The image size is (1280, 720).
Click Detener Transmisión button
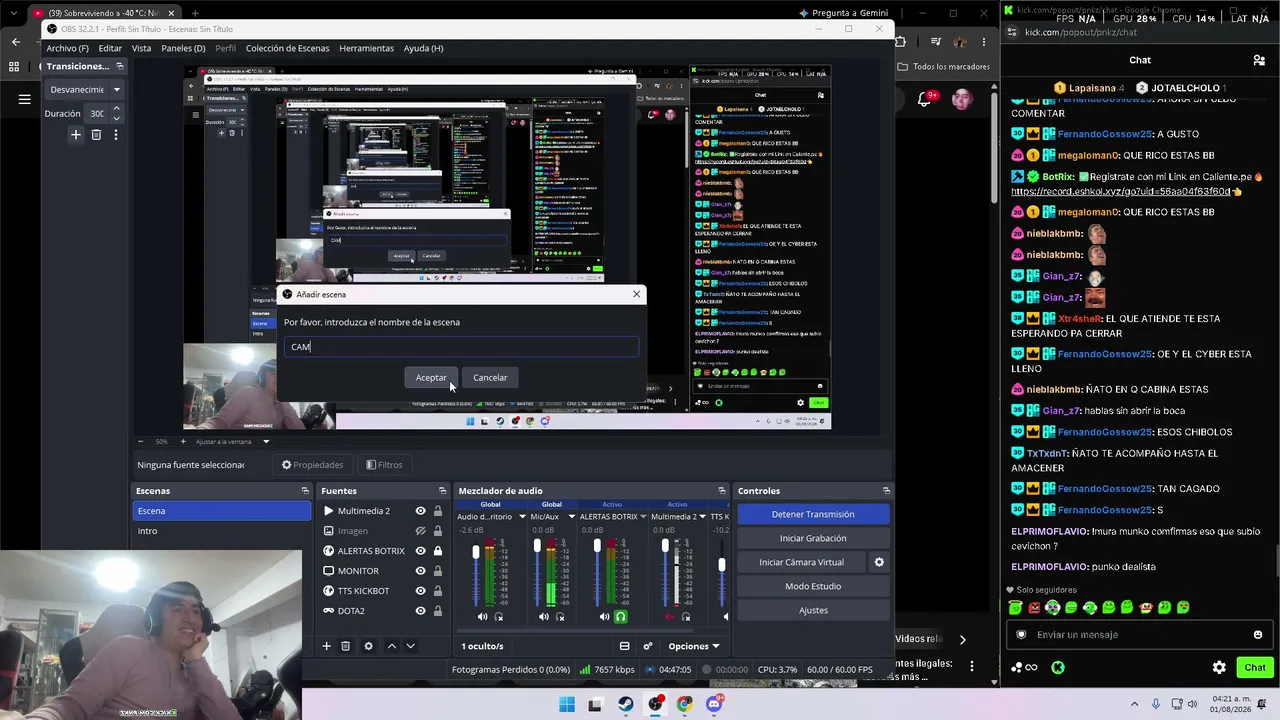click(x=813, y=514)
